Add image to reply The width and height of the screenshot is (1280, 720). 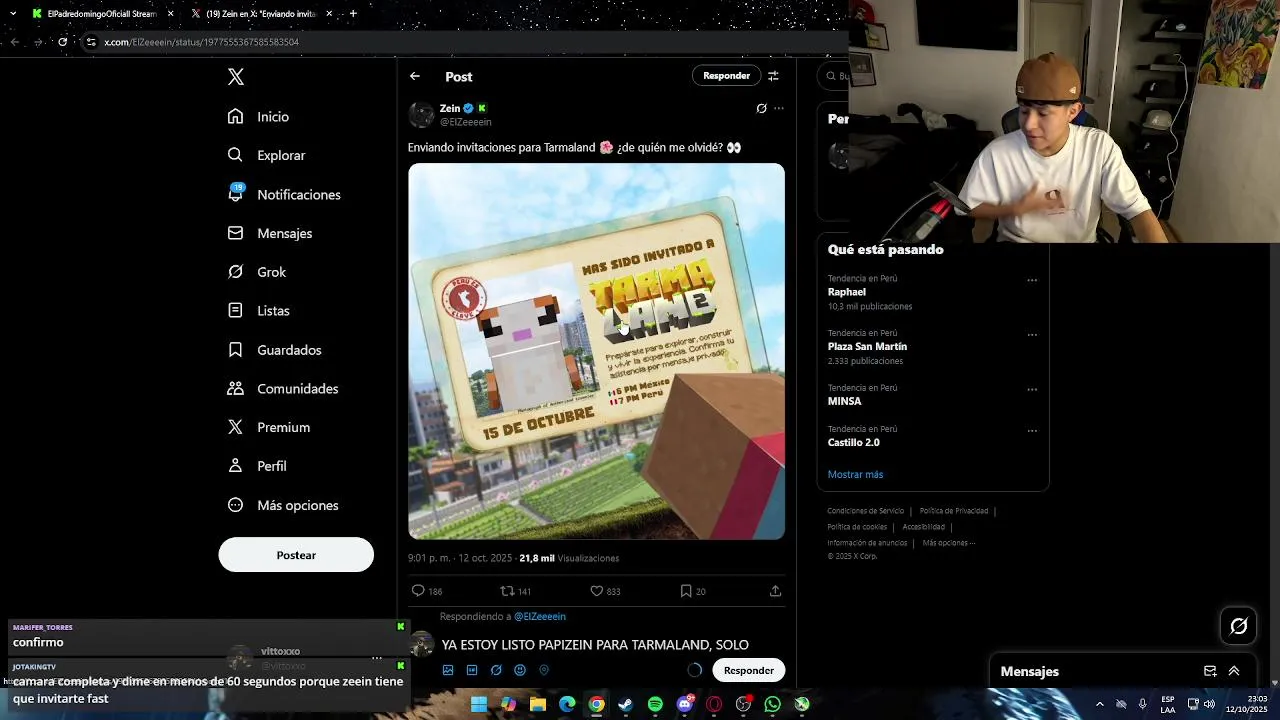click(448, 670)
